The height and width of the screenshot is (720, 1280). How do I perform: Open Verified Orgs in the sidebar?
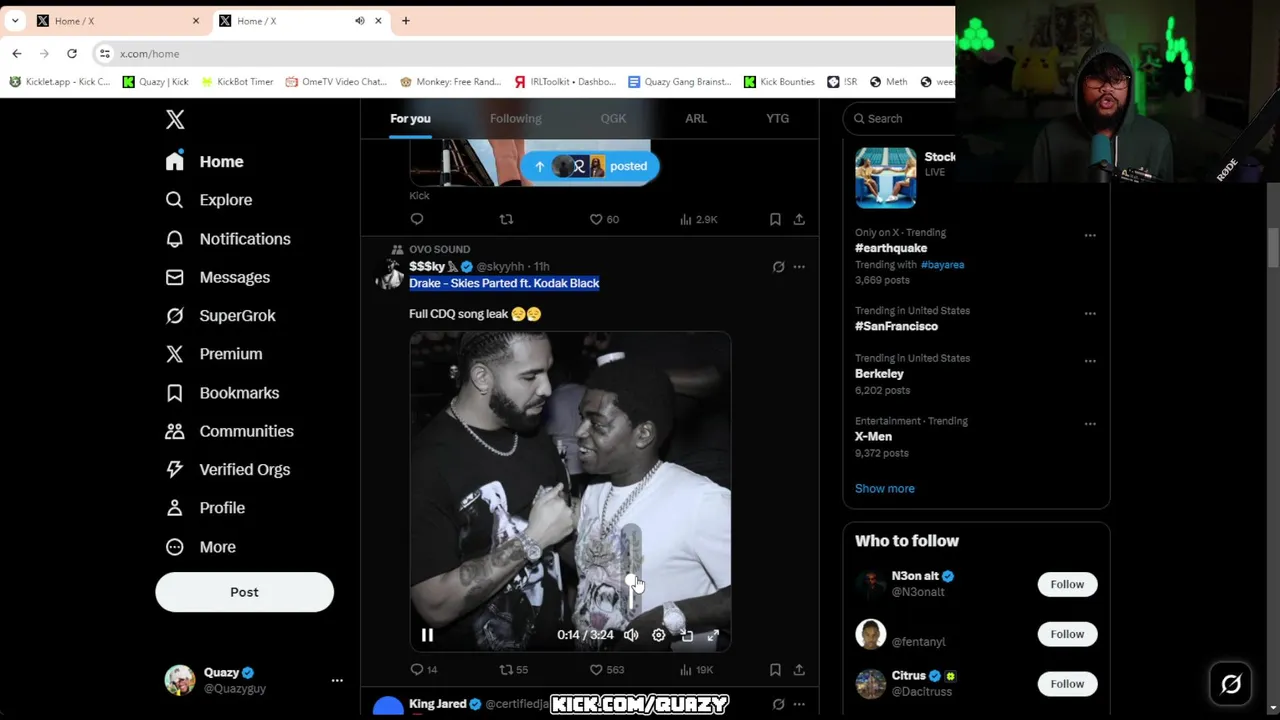(x=228, y=469)
